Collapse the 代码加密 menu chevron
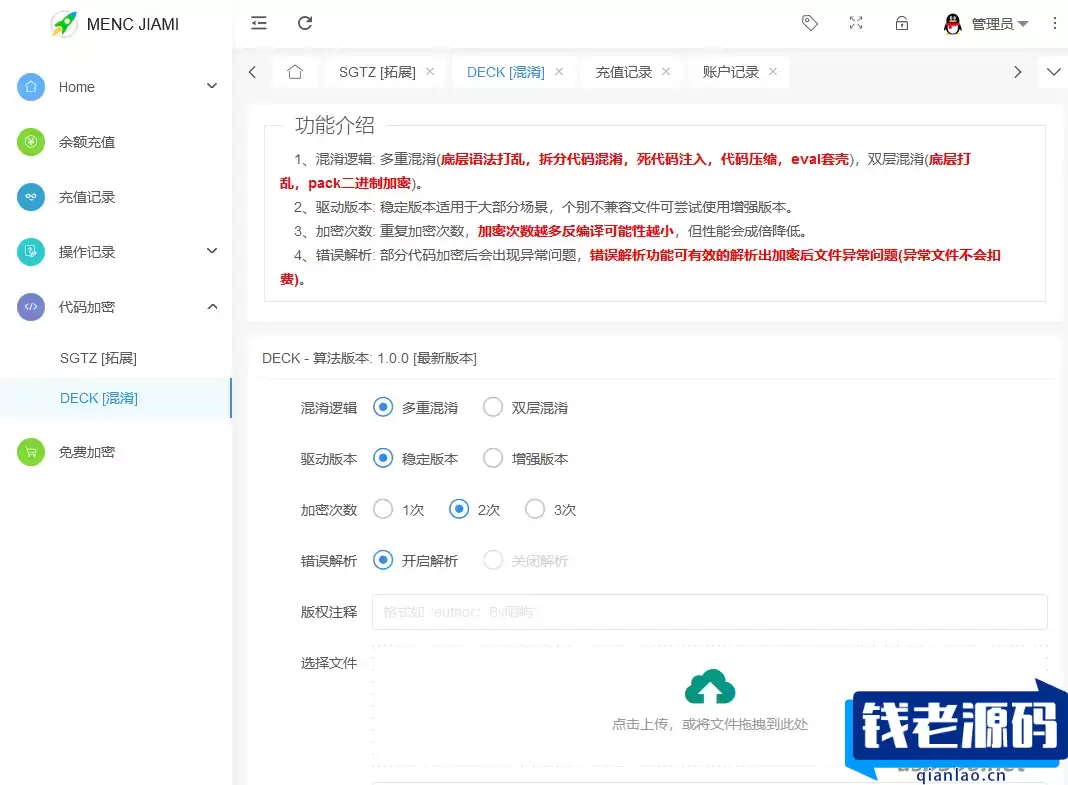 point(212,306)
